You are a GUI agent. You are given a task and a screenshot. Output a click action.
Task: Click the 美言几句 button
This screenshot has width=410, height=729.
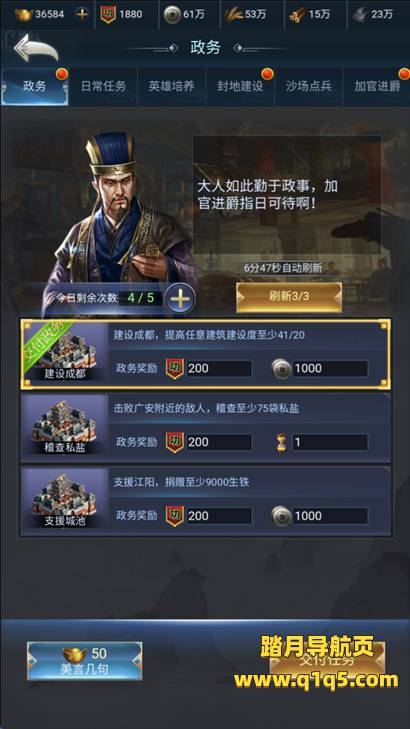click(84, 661)
